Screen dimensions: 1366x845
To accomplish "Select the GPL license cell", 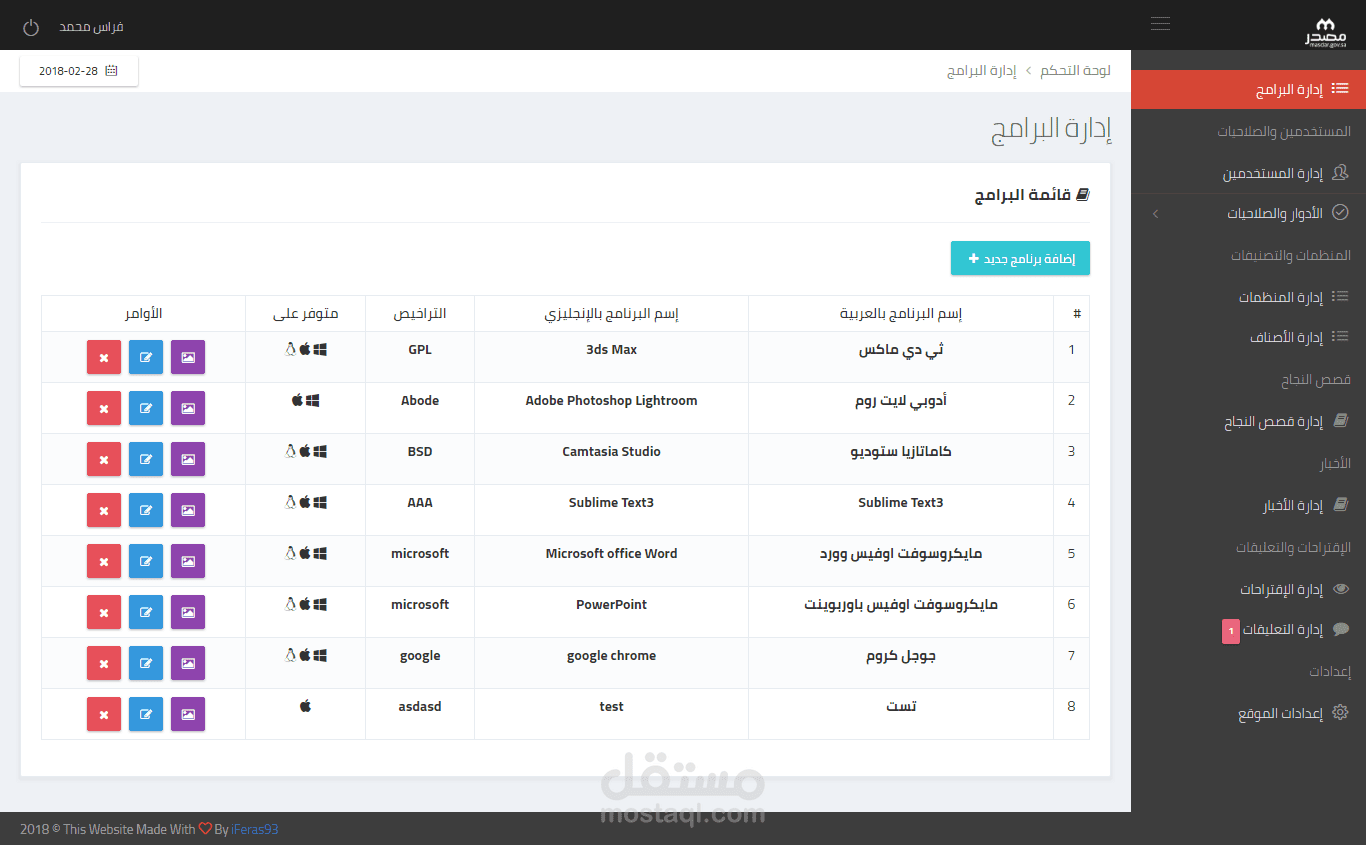I will tap(420, 357).
